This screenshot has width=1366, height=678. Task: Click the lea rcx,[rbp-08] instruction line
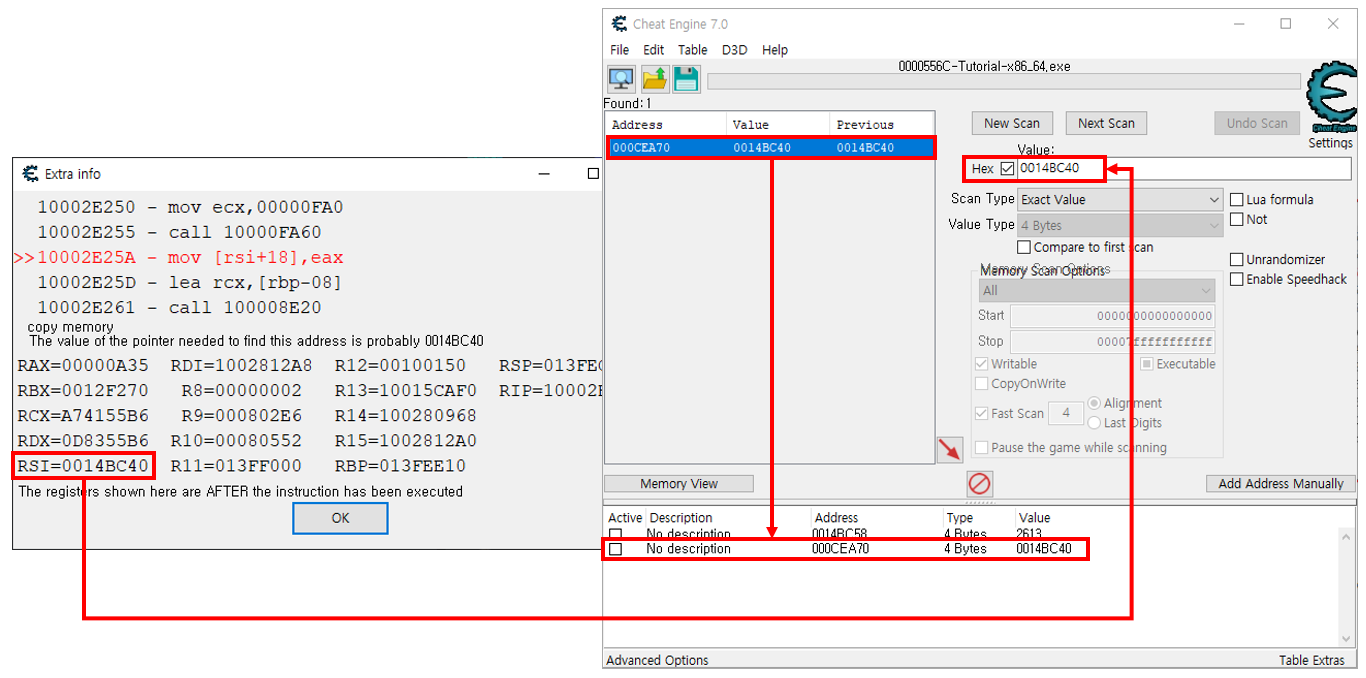[x=190, y=283]
